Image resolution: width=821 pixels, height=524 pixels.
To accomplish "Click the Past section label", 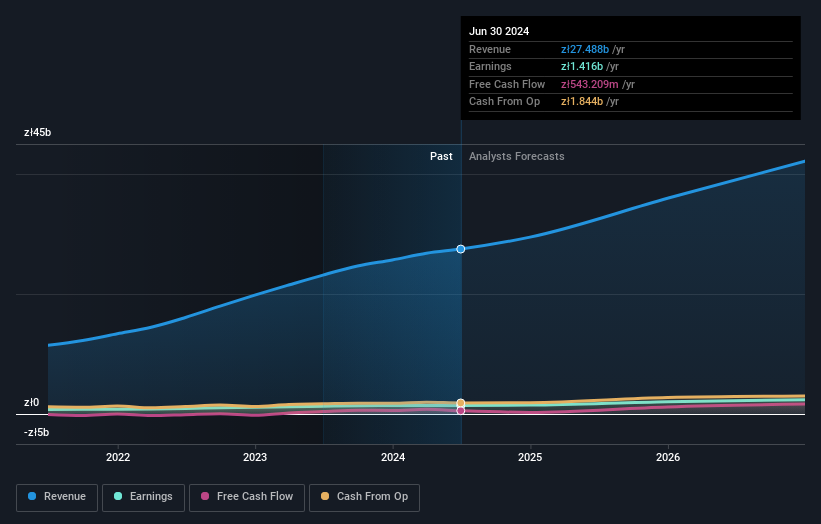I will click(x=441, y=156).
